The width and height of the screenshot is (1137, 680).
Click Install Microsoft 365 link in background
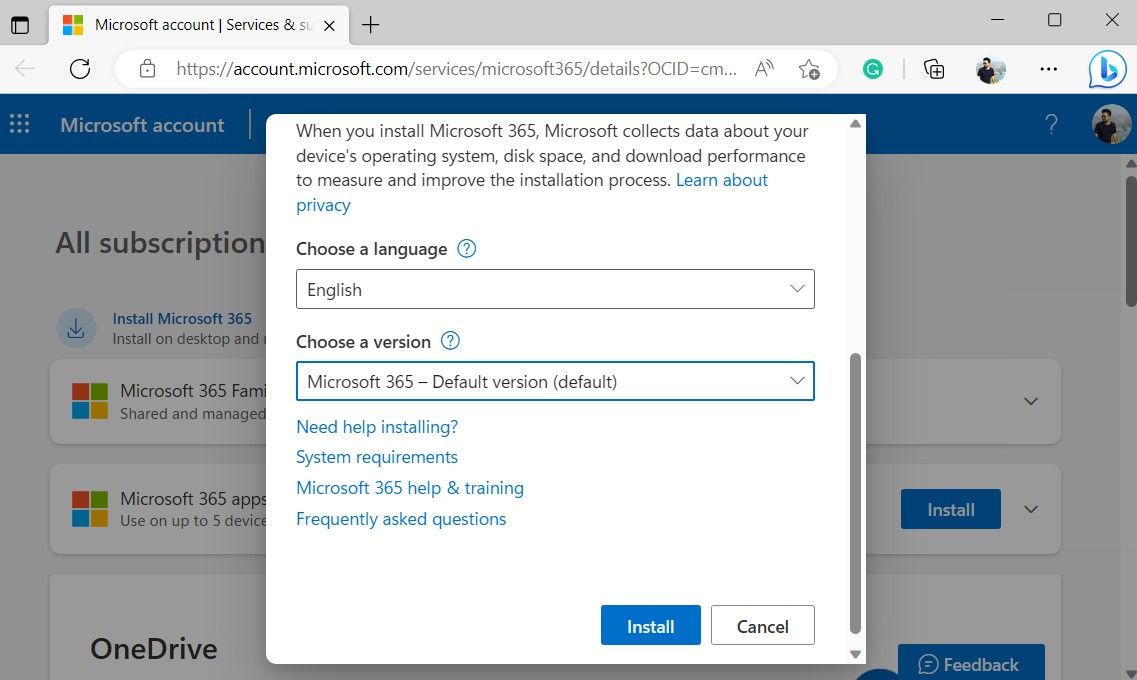click(182, 318)
